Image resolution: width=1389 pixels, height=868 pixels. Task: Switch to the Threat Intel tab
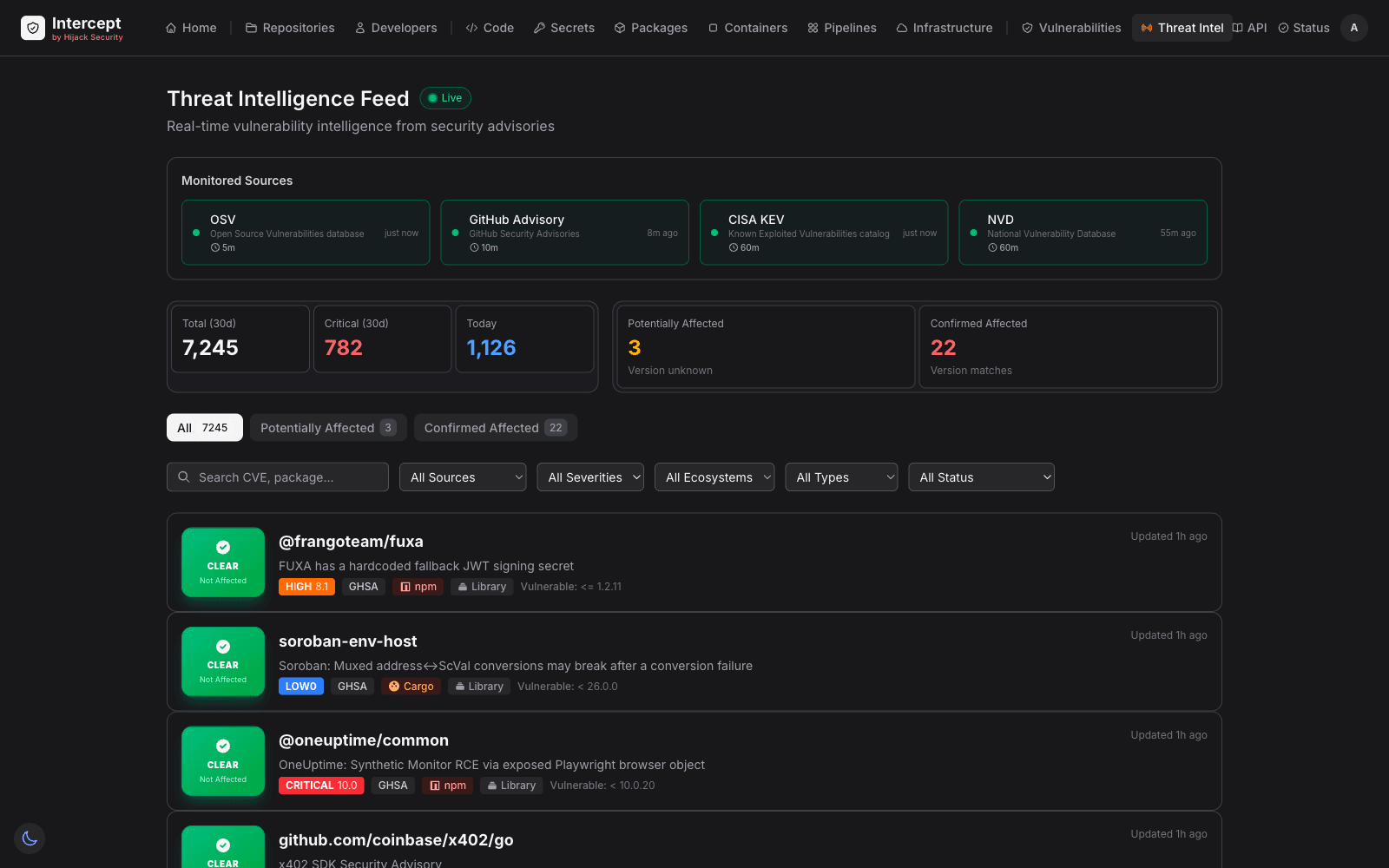1182,27
